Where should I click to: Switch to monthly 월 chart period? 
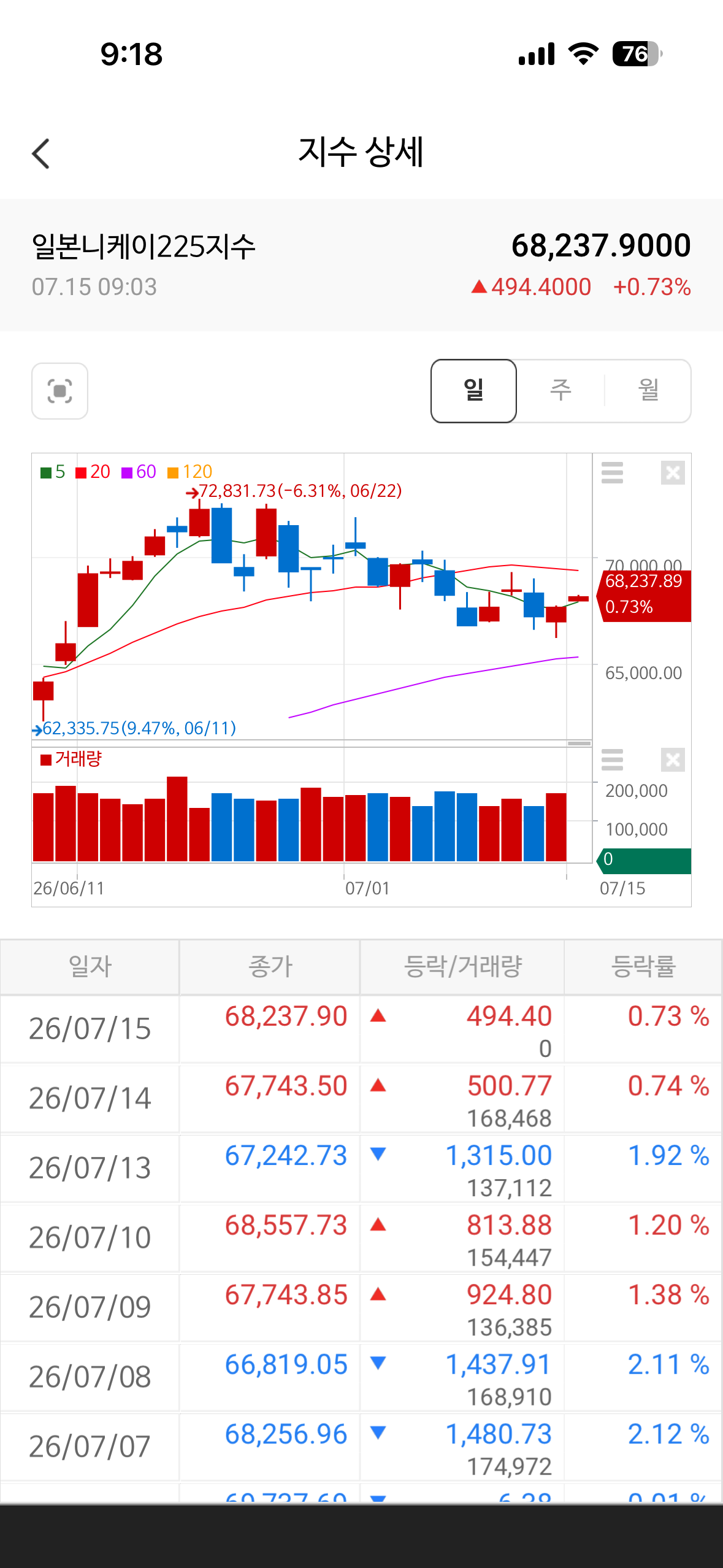[648, 391]
